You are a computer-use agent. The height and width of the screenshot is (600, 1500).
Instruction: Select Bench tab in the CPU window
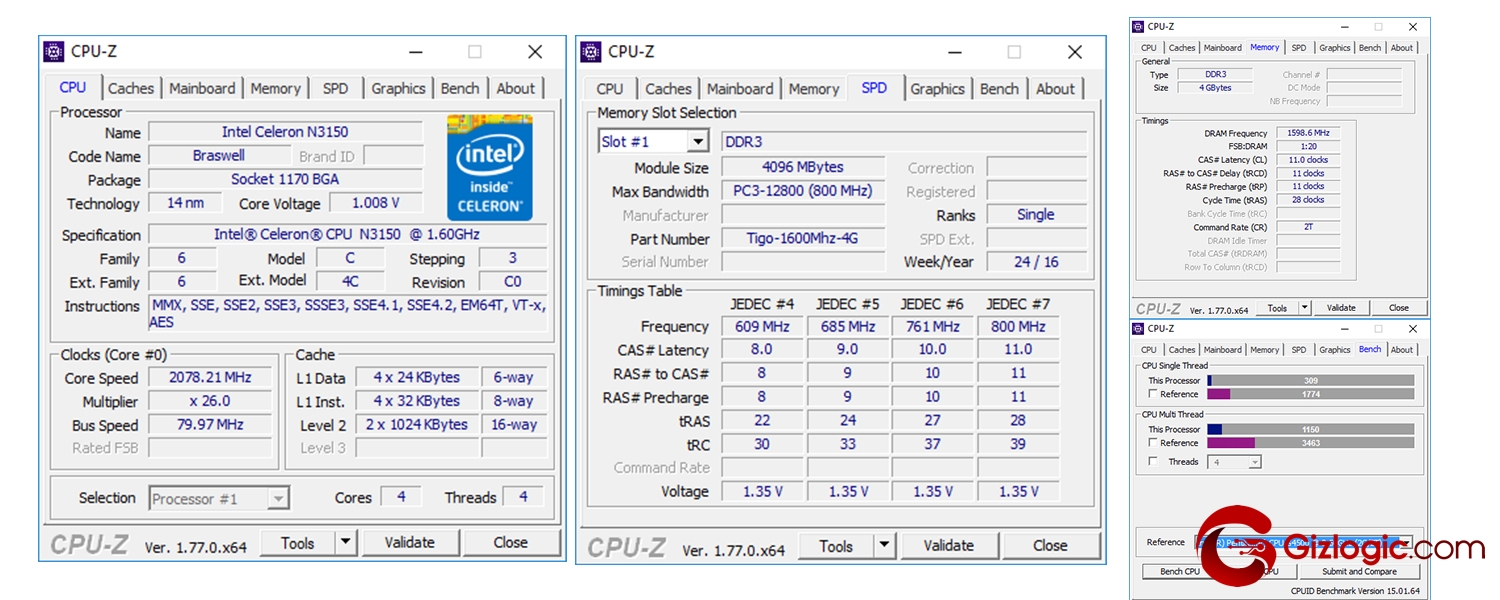tap(460, 88)
